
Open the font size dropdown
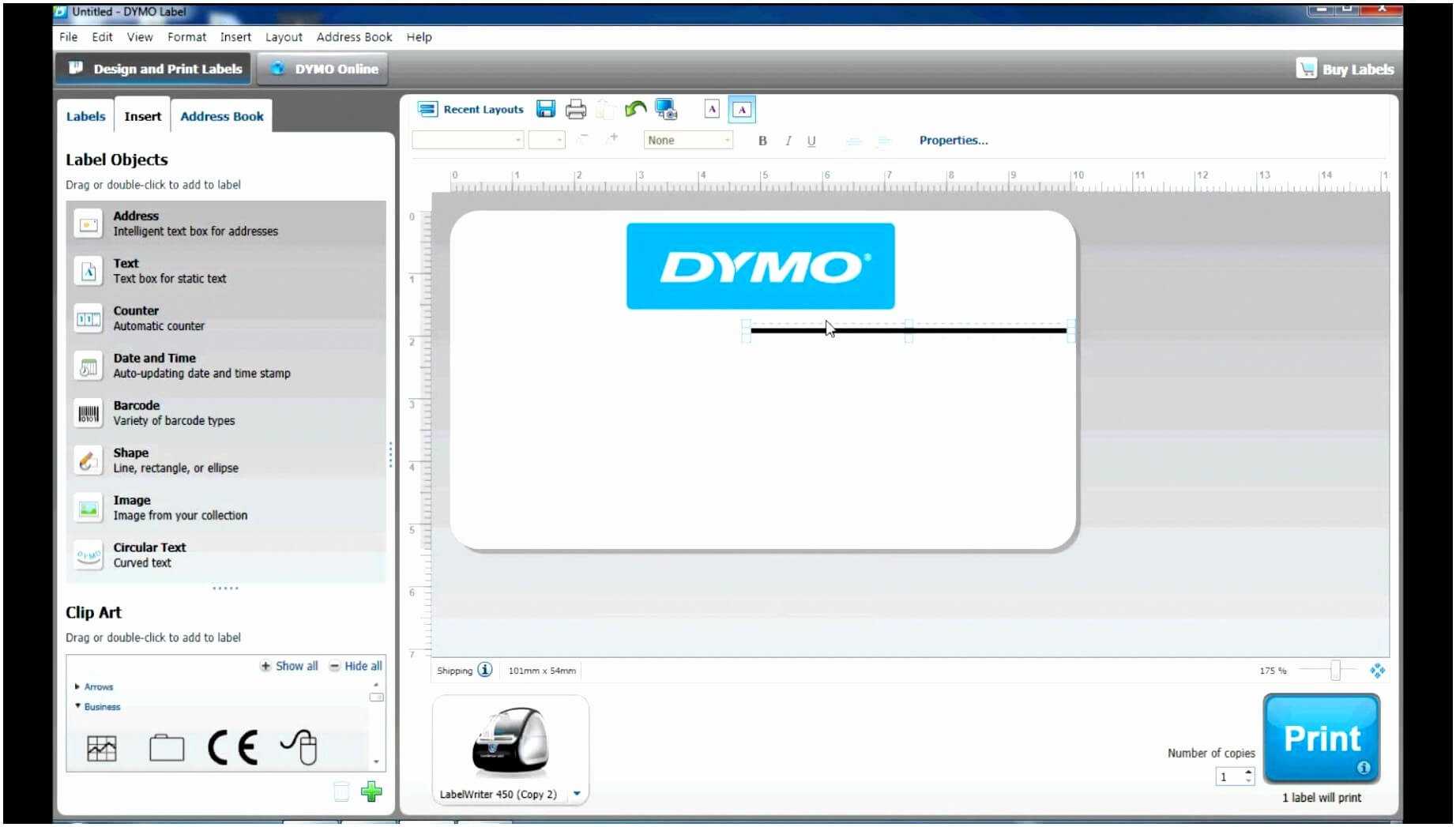pyautogui.click(x=547, y=140)
